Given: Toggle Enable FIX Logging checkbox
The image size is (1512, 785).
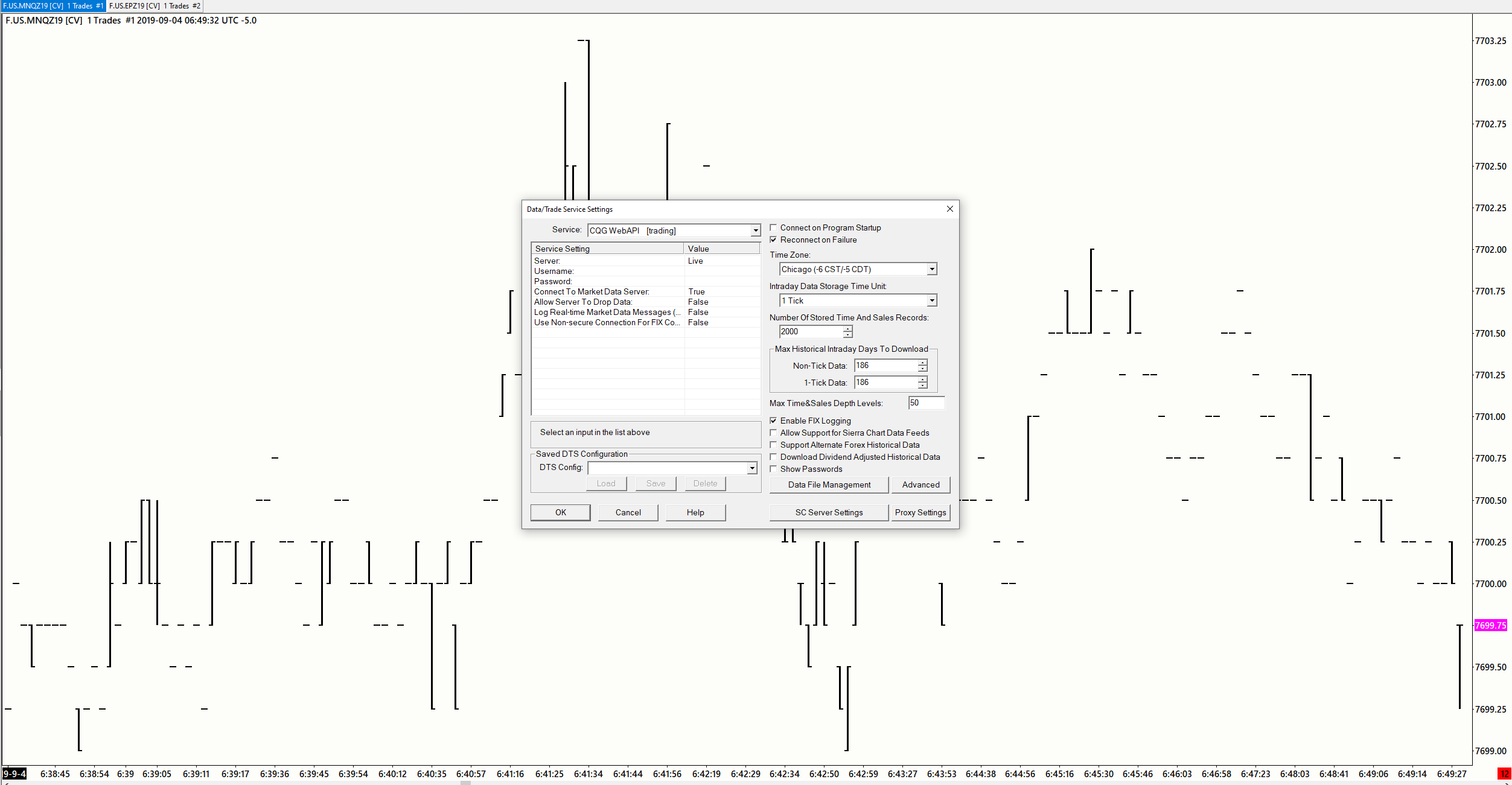Looking at the screenshot, I should pyautogui.click(x=773, y=421).
